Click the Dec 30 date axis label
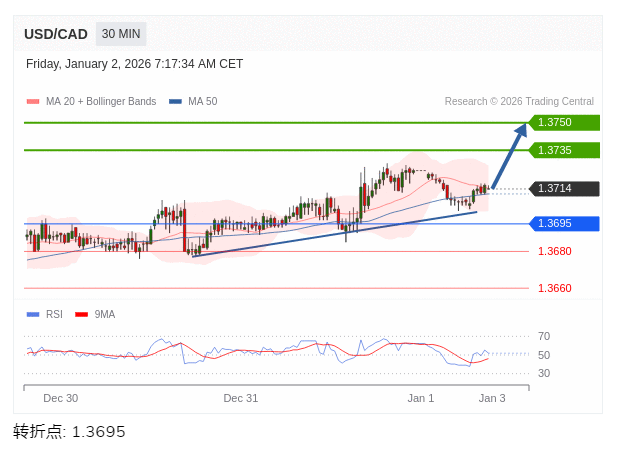 tap(60, 398)
